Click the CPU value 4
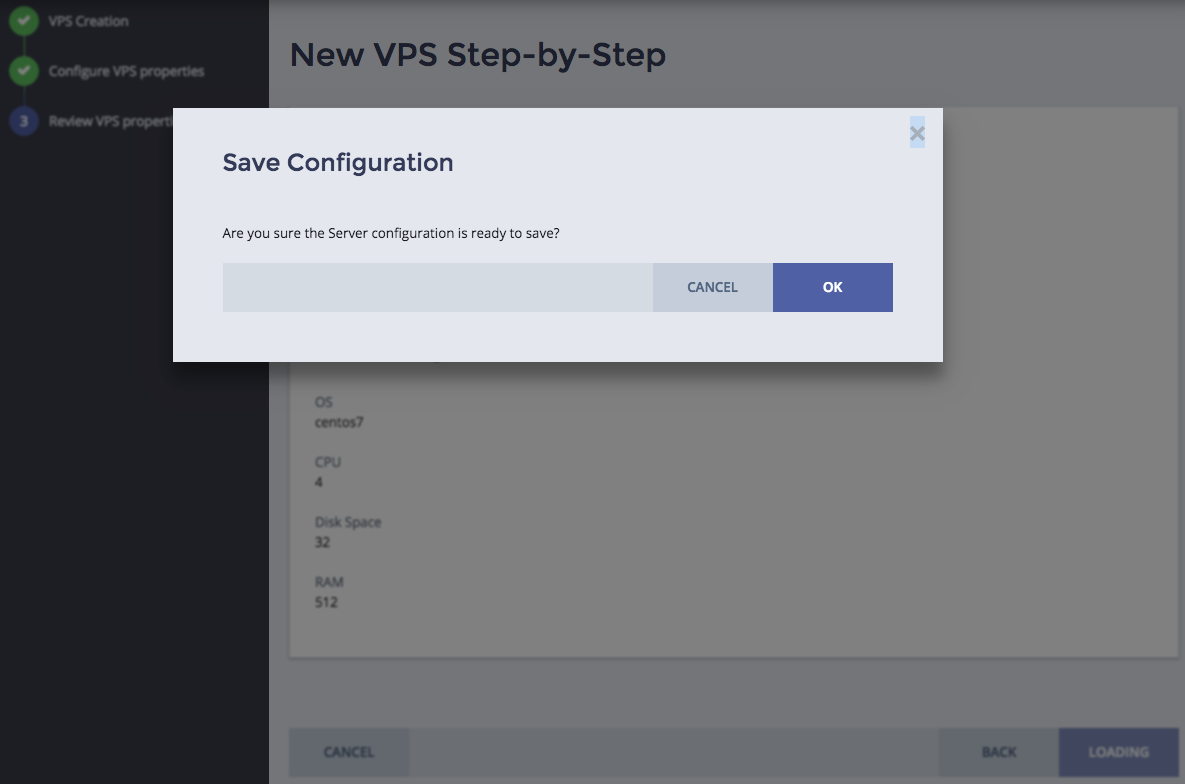 click(319, 482)
